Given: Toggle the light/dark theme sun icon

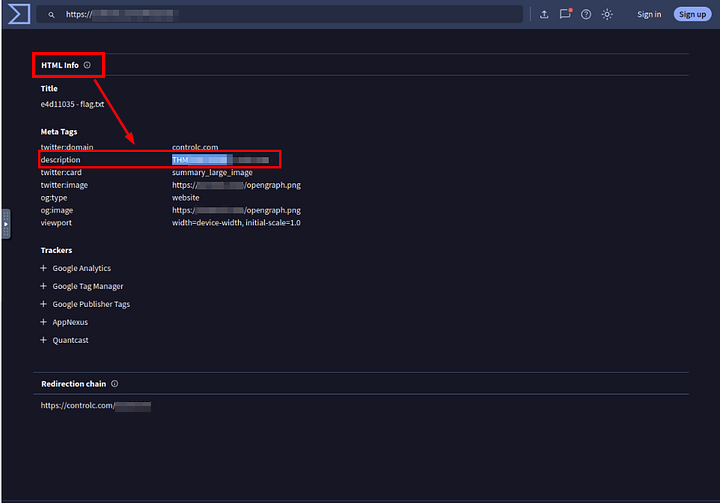Looking at the screenshot, I should coord(607,14).
